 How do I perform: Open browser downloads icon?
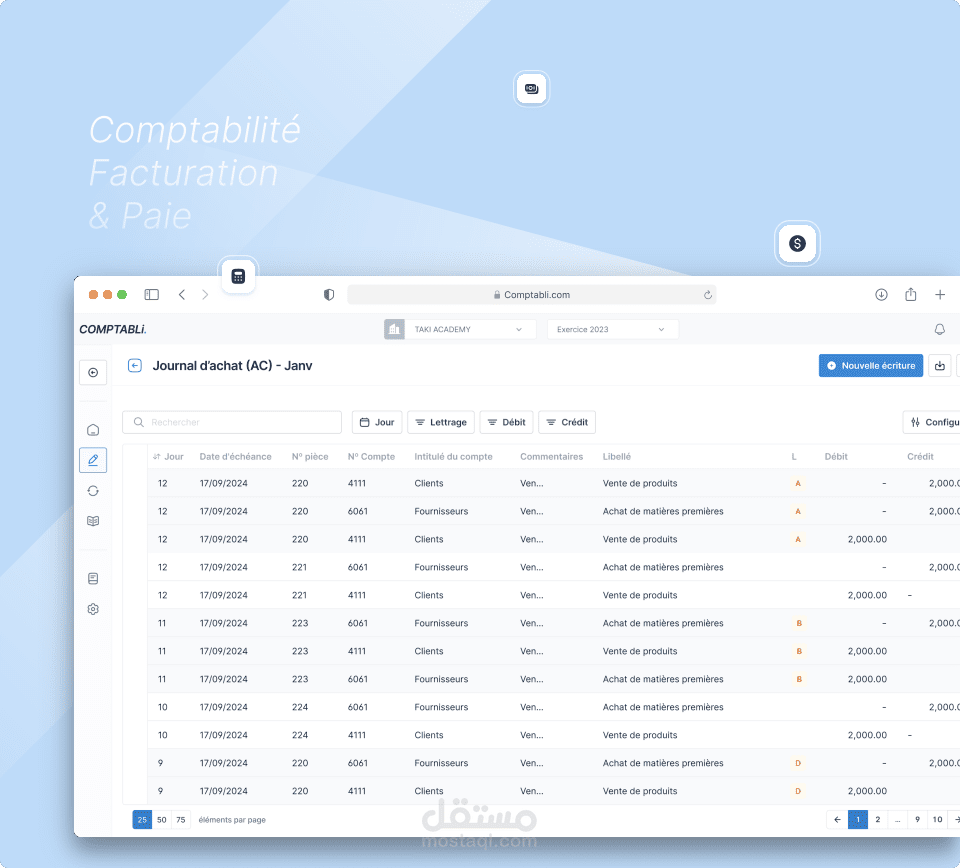(x=881, y=294)
